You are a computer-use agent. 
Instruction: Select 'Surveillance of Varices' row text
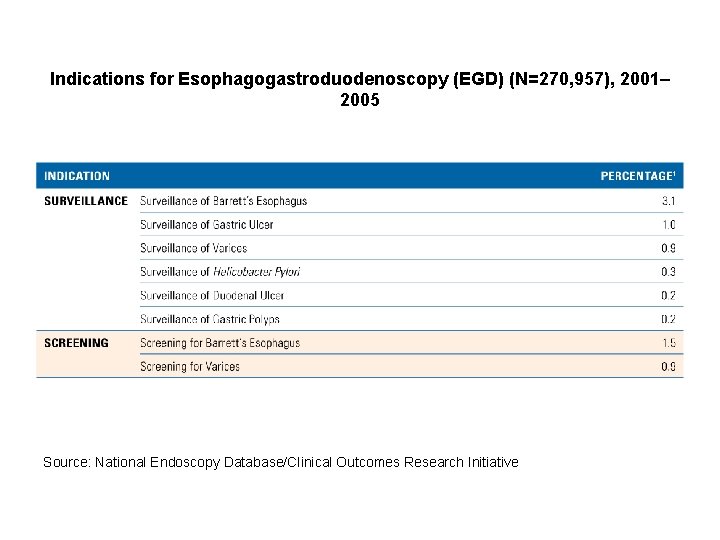tap(194, 248)
